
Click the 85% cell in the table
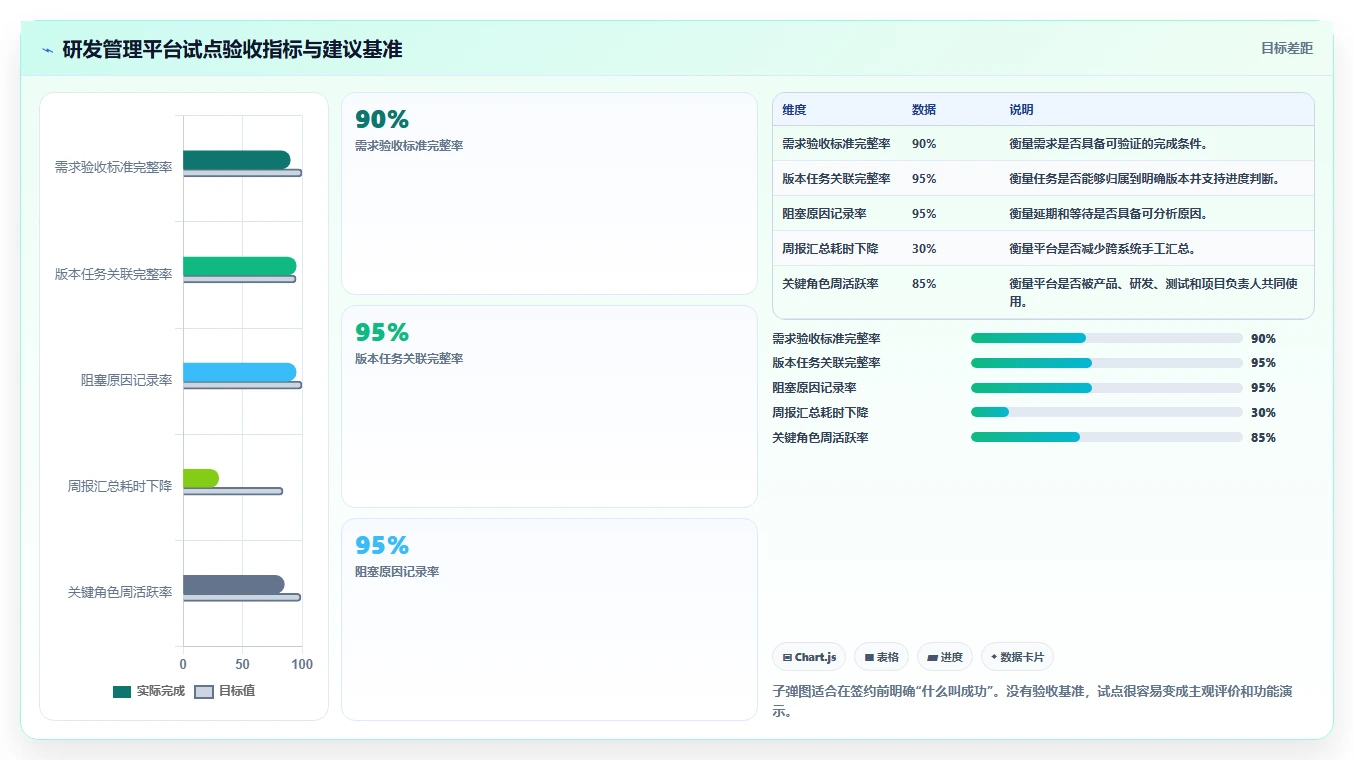(x=924, y=284)
